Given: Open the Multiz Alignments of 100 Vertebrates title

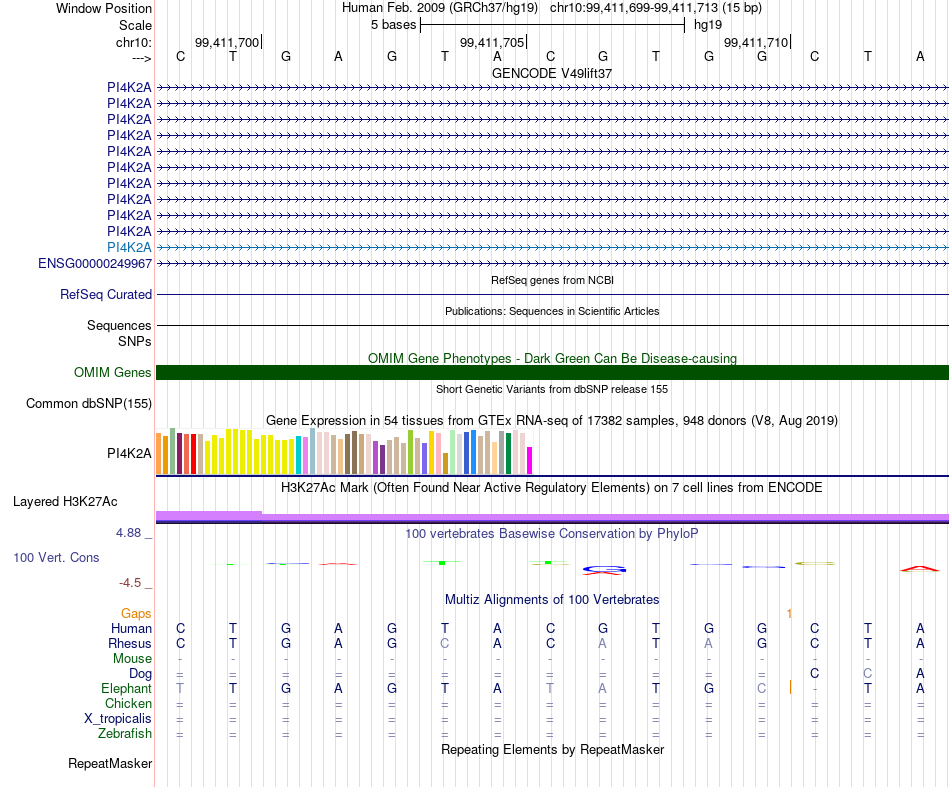Looking at the screenshot, I should [x=552, y=600].
